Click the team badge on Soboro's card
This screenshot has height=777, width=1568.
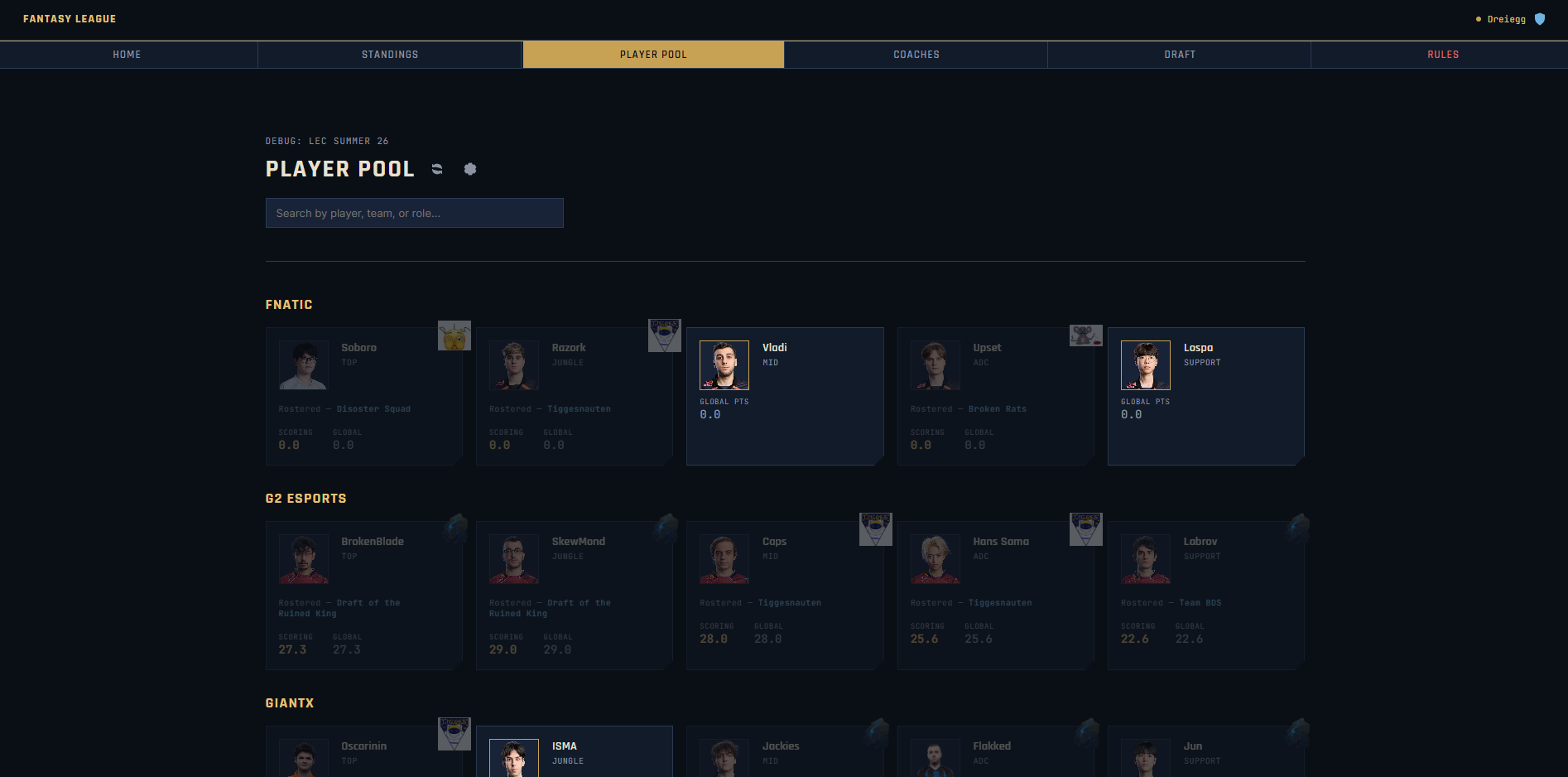(455, 335)
